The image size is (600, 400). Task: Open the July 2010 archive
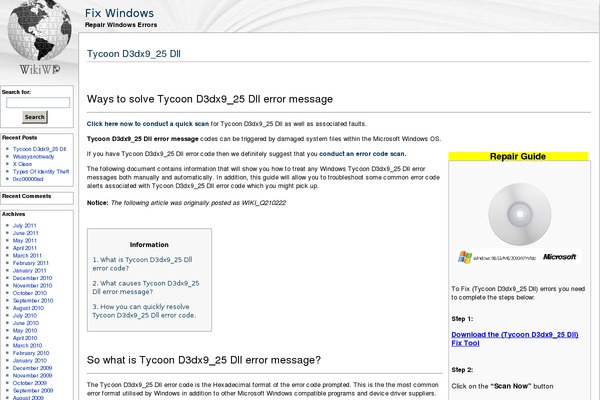pos(25,315)
